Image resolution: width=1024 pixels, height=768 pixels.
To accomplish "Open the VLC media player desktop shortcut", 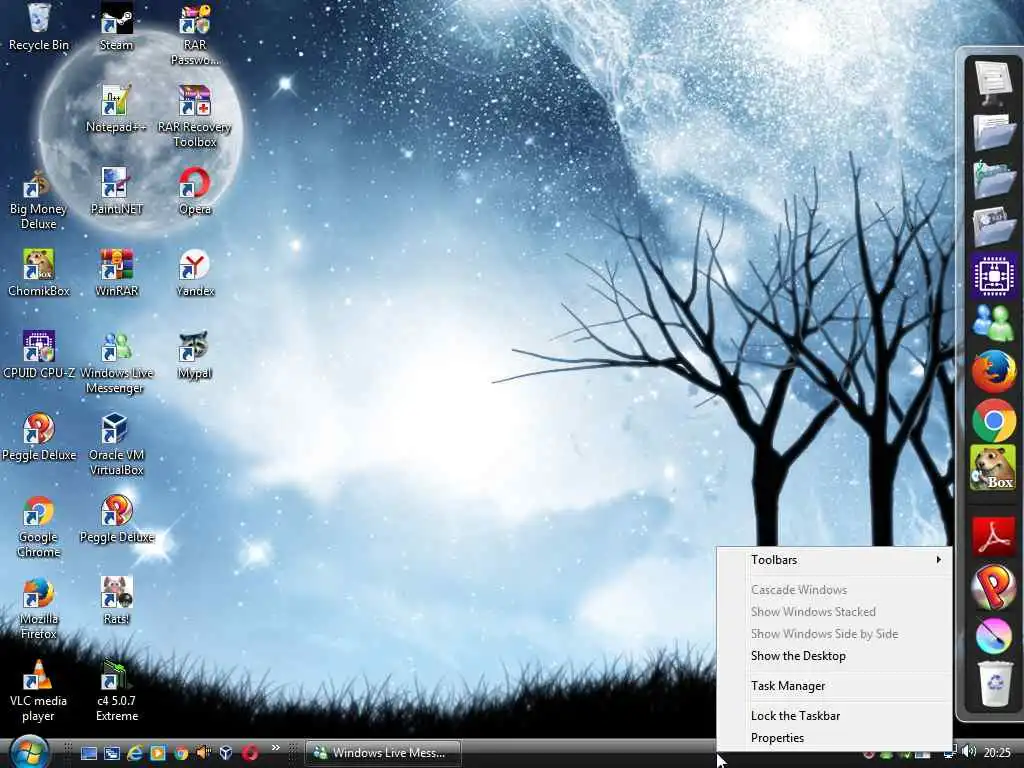I will tap(39, 691).
